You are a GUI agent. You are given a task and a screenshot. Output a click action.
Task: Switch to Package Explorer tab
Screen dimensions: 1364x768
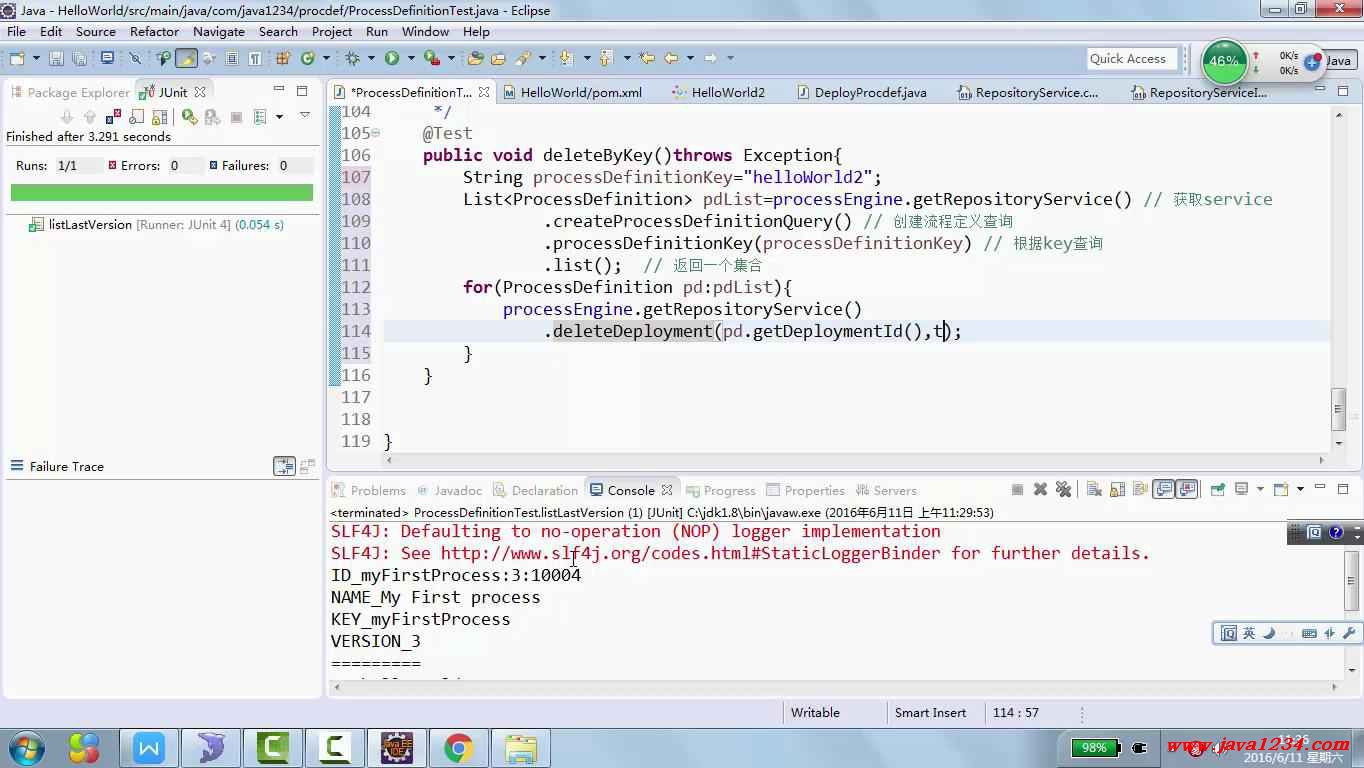click(x=69, y=92)
